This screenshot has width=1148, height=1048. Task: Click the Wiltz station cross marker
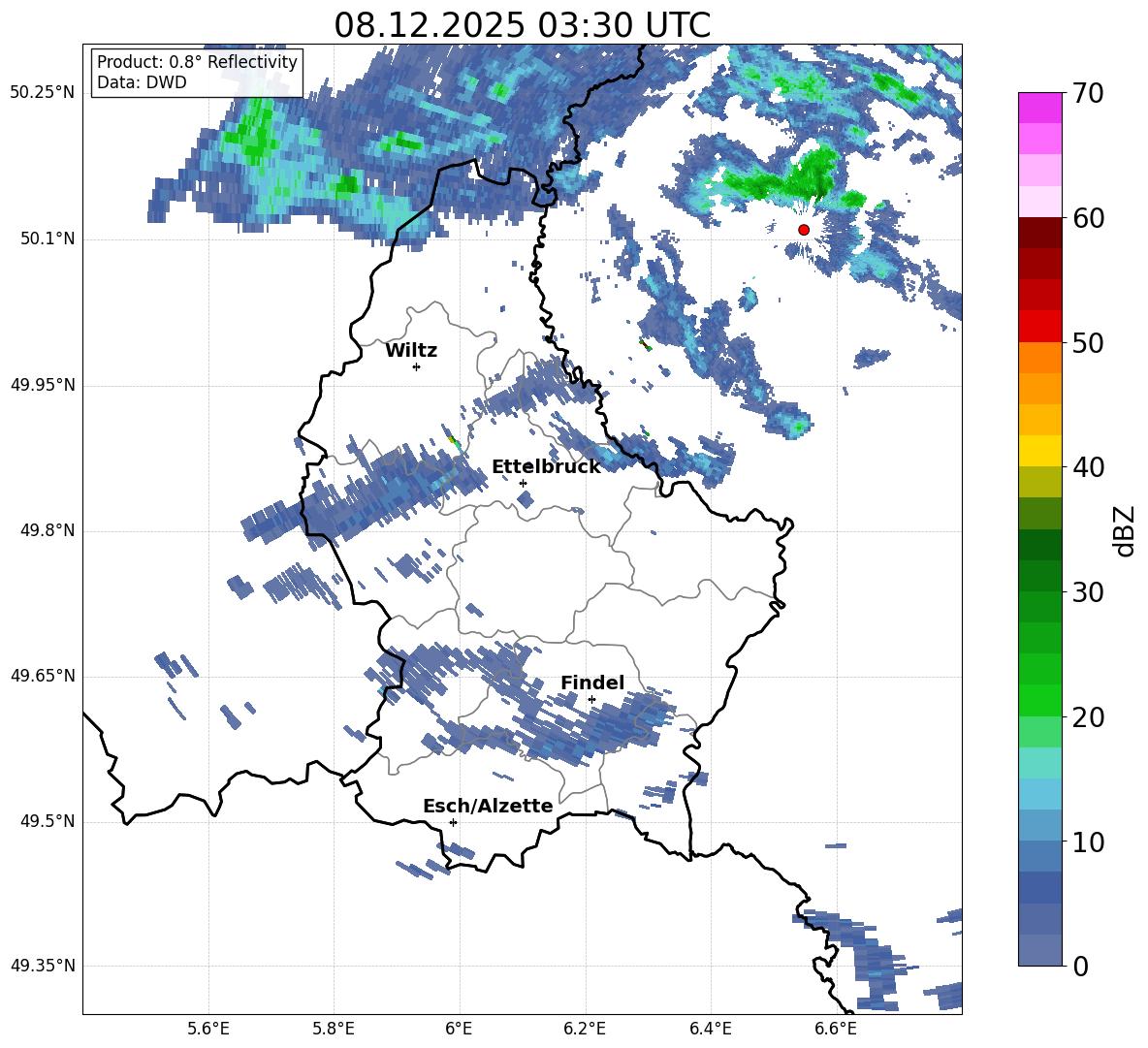[417, 366]
